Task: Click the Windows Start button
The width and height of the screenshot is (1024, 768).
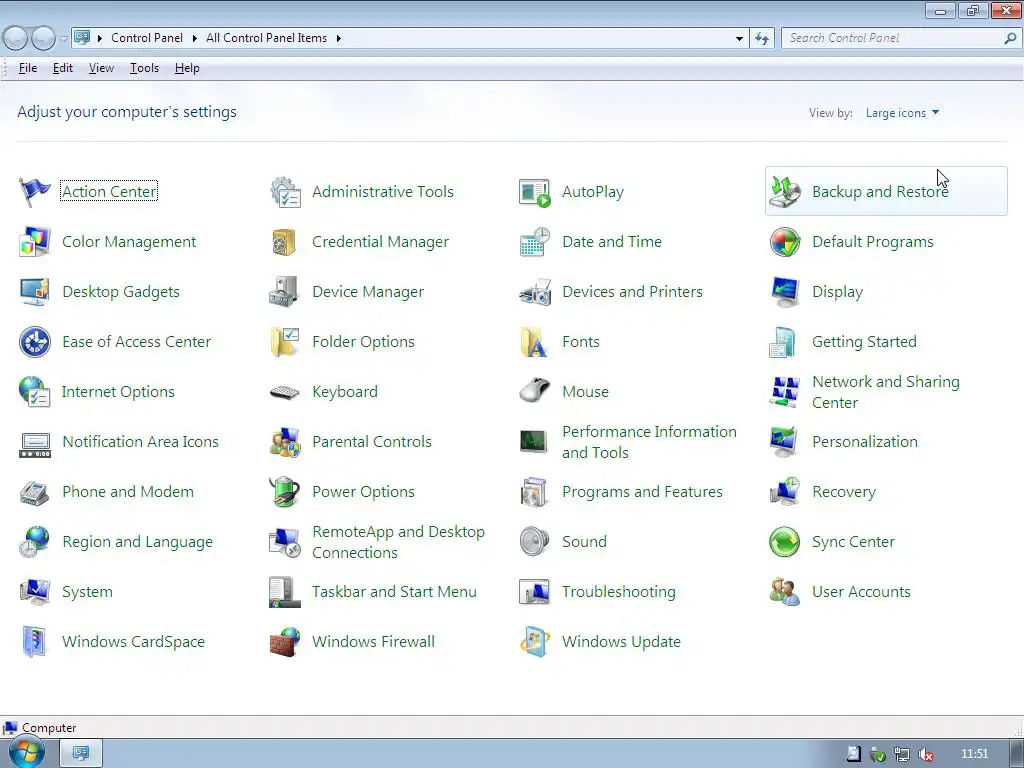Action: coord(26,752)
